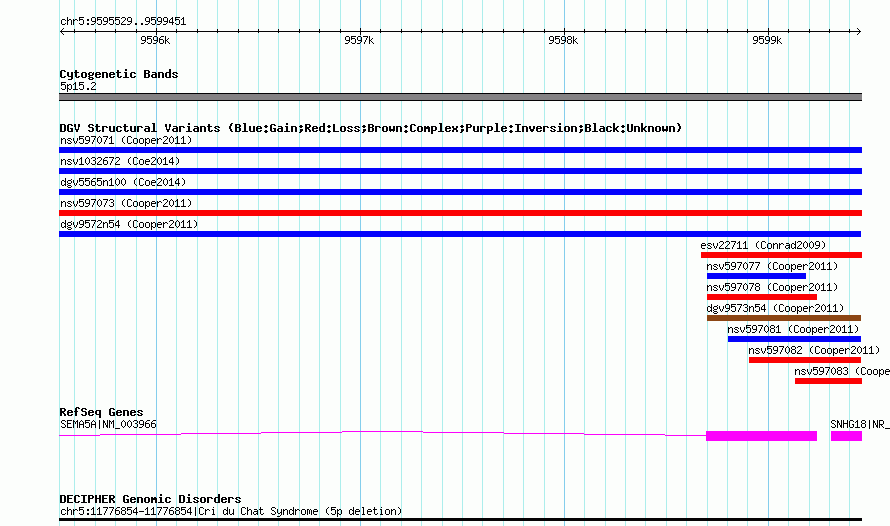The image size is (890, 526).
Task: Click the dgv9573n54 (Cooper2011) label
Action: pyautogui.click(x=775, y=308)
